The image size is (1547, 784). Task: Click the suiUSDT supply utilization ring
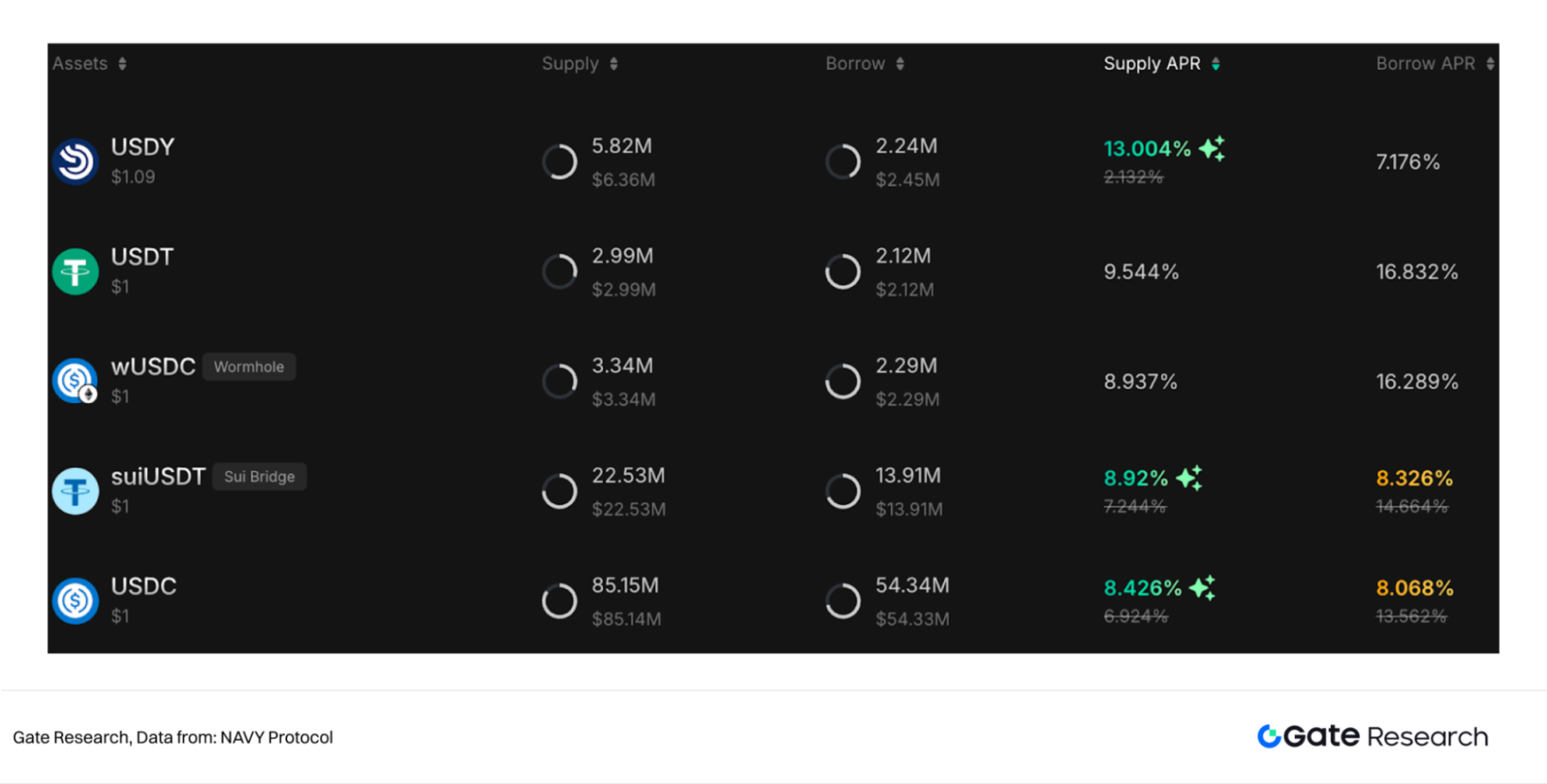click(x=560, y=491)
